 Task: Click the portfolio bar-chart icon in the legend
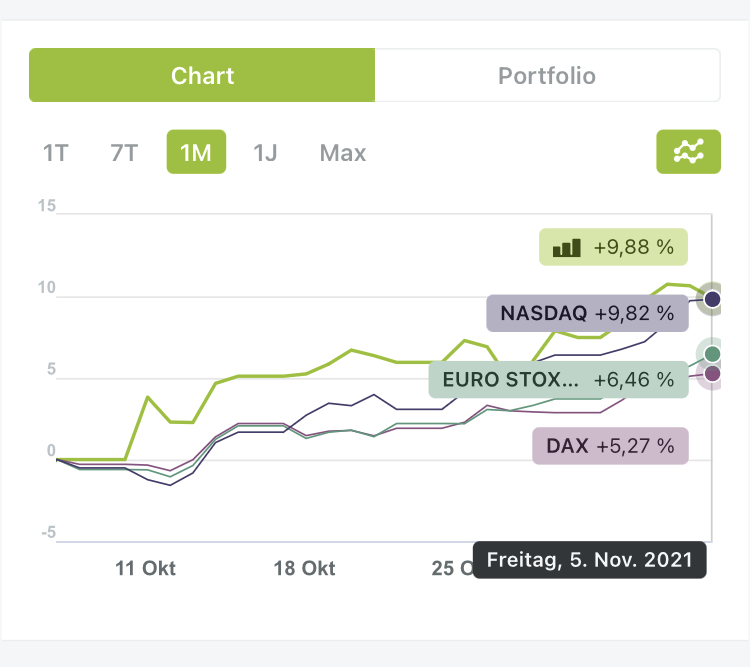coord(567,247)
